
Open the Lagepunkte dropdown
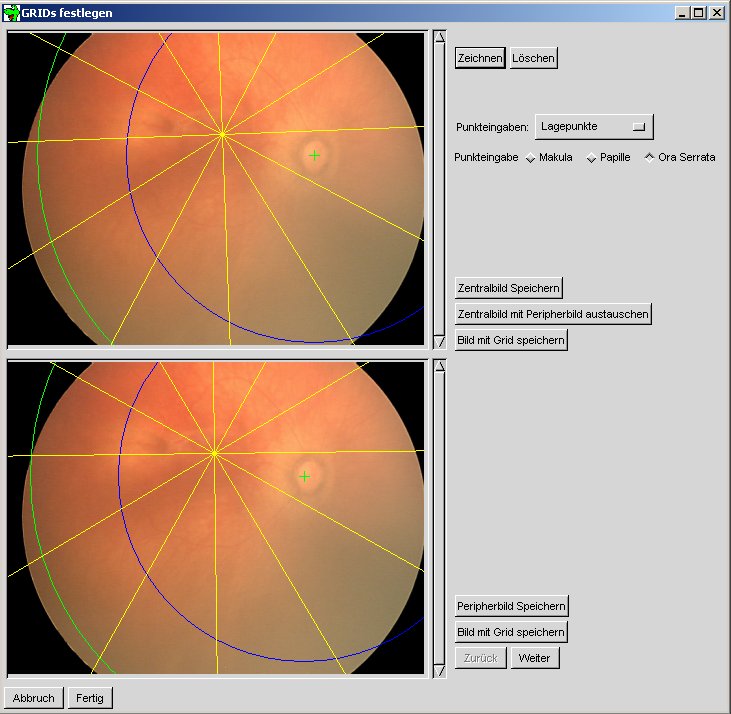594,127
